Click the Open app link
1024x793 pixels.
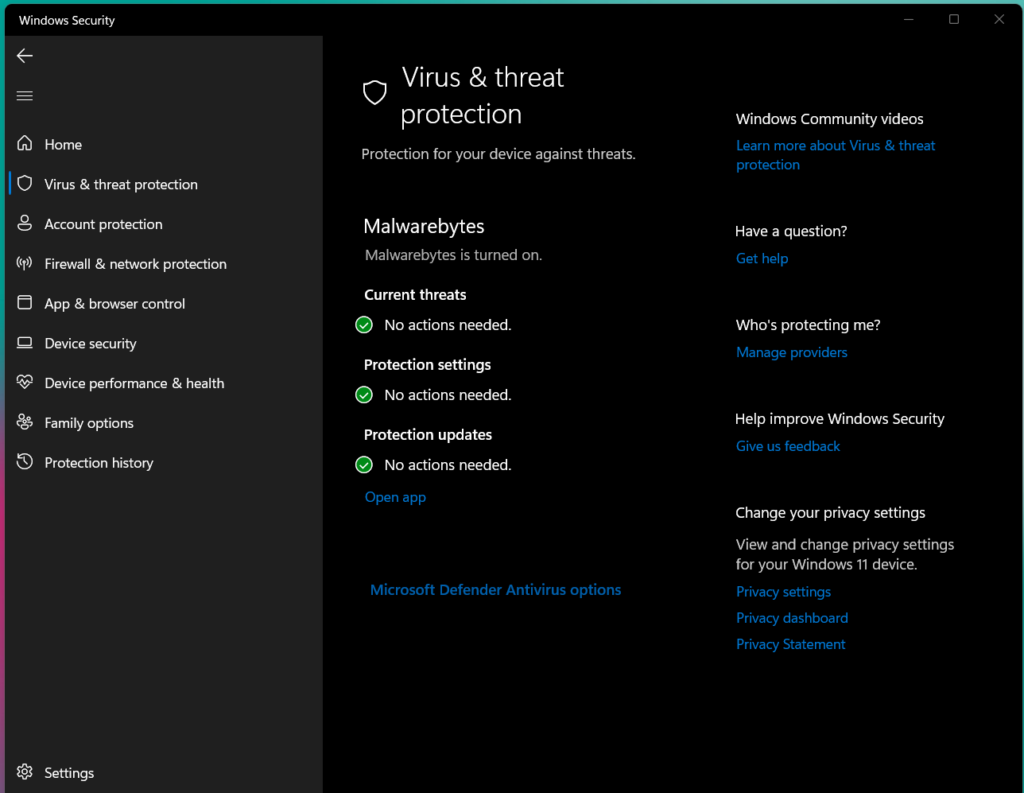(x=395, y=497)
